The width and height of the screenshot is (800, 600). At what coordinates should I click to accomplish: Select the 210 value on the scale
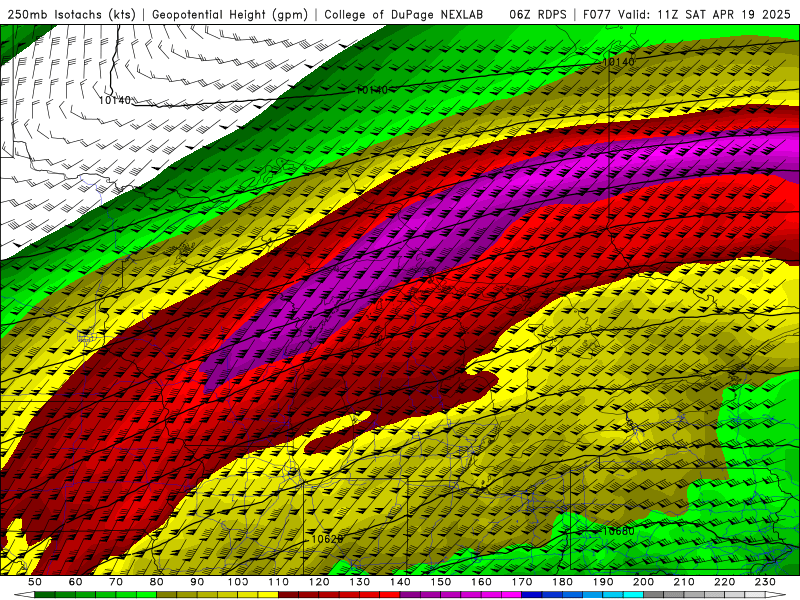[684, 582]
